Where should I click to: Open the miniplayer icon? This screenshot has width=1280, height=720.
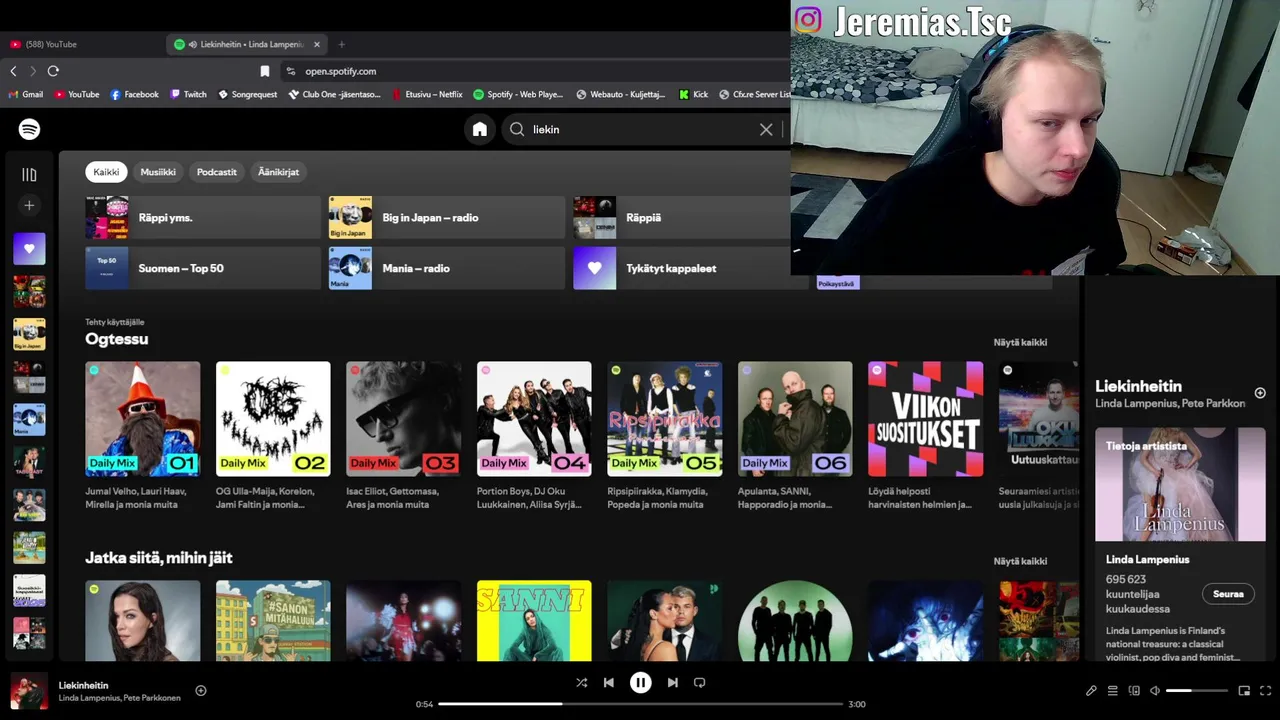tap(1244, 691)
